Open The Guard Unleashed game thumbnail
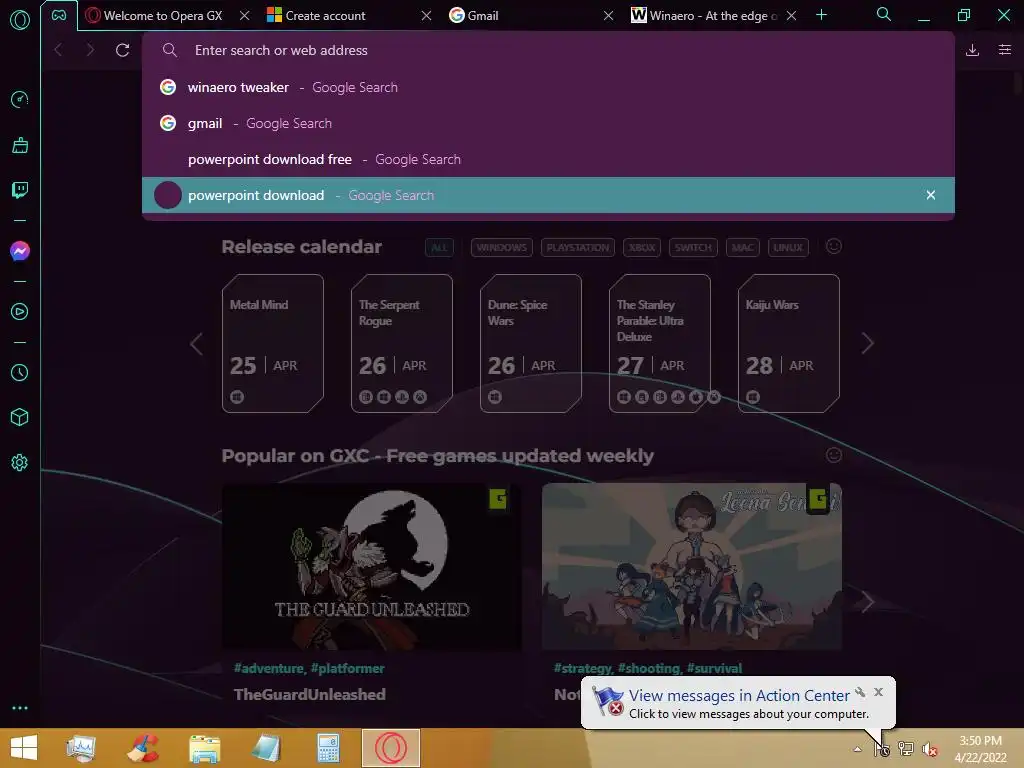This screenshot has height=768, width=1024. point(372,566)
